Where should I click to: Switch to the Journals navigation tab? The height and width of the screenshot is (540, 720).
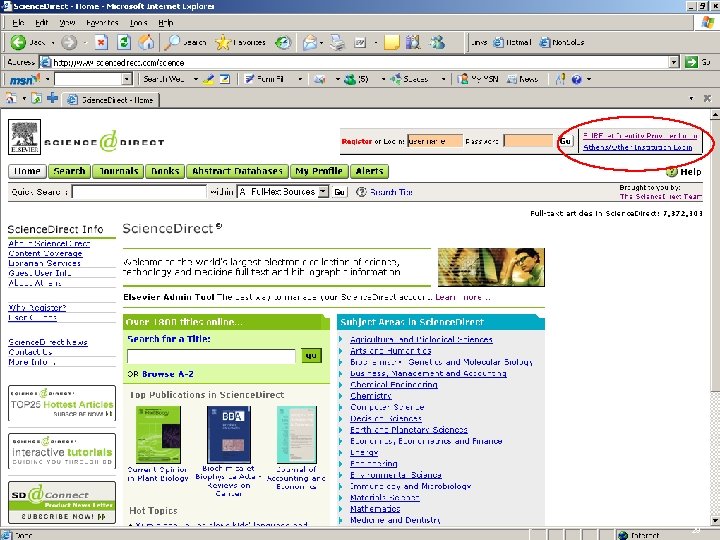pyautogui.click(x=118, y=171)
